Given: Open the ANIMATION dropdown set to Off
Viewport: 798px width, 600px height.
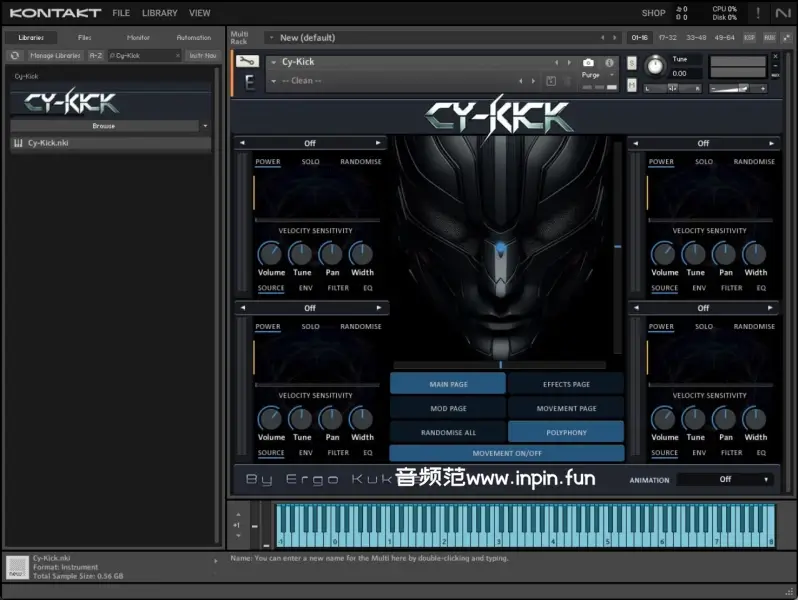Looking at the screenshot, I should pos(725,479).
